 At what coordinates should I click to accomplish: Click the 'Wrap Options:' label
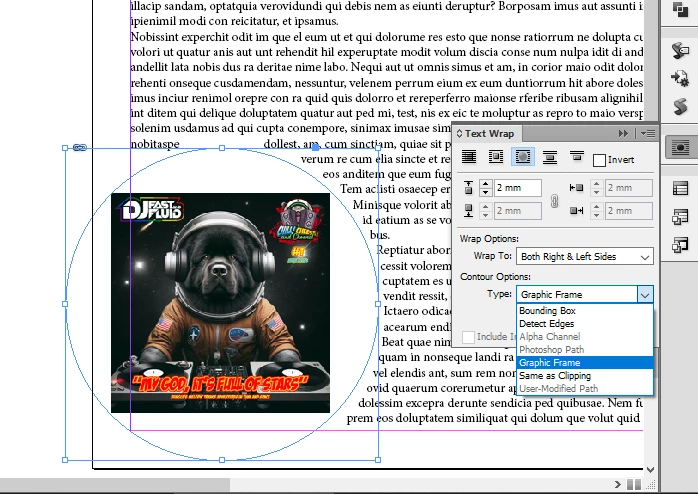click(489, 239)
